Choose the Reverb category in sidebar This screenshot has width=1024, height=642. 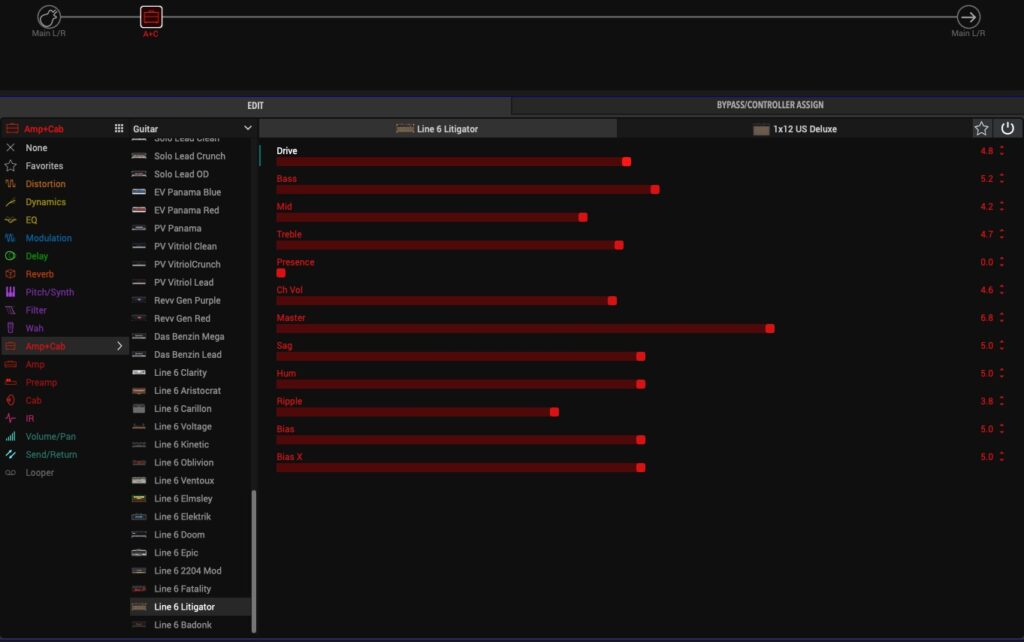pyautogui.click(x=40, y=274)
